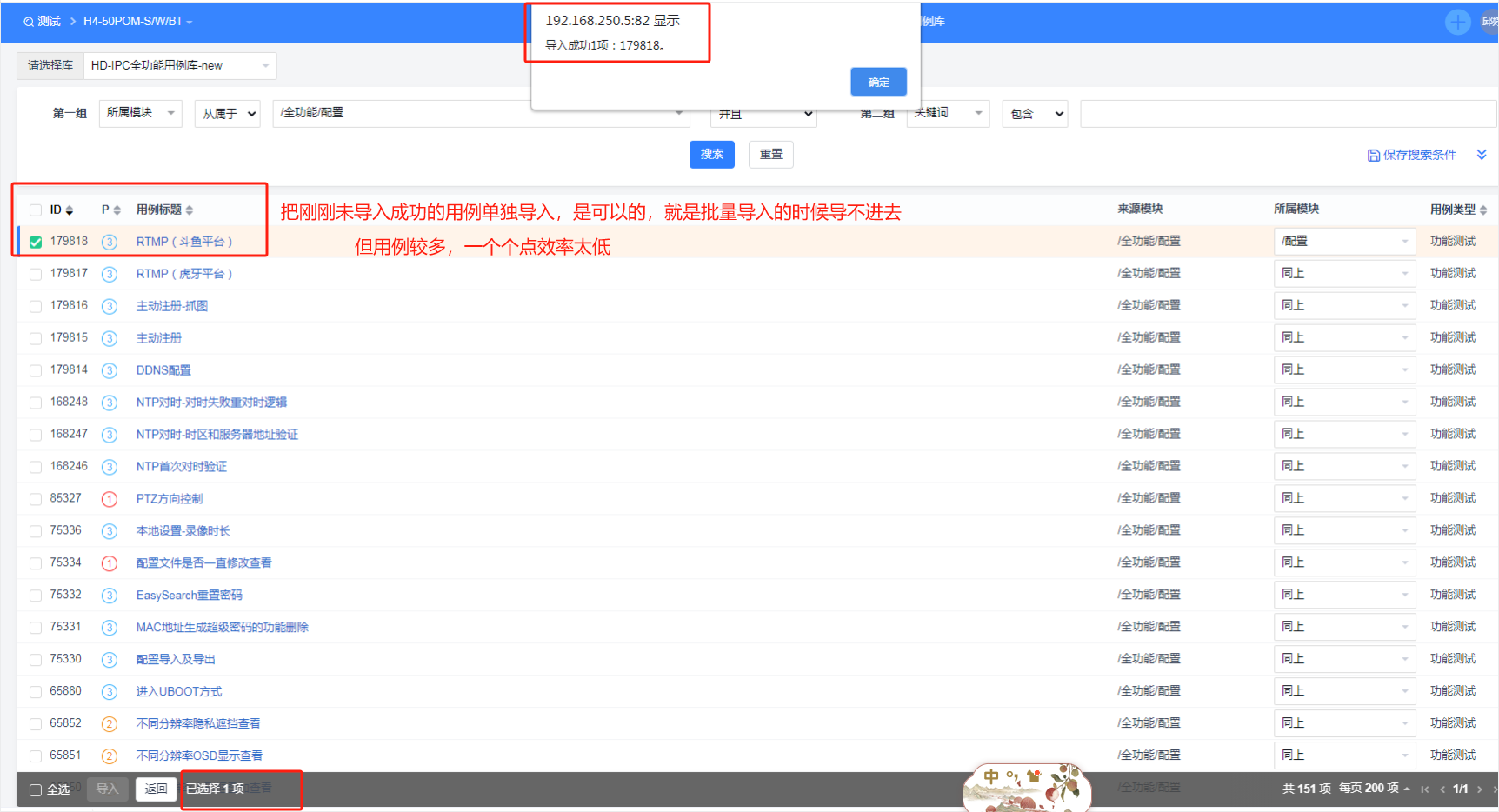The height and width of the screenshot is (812, 1499).
Task: Click the 保存搜索条件 link
Action: [x=1420, y=156]
